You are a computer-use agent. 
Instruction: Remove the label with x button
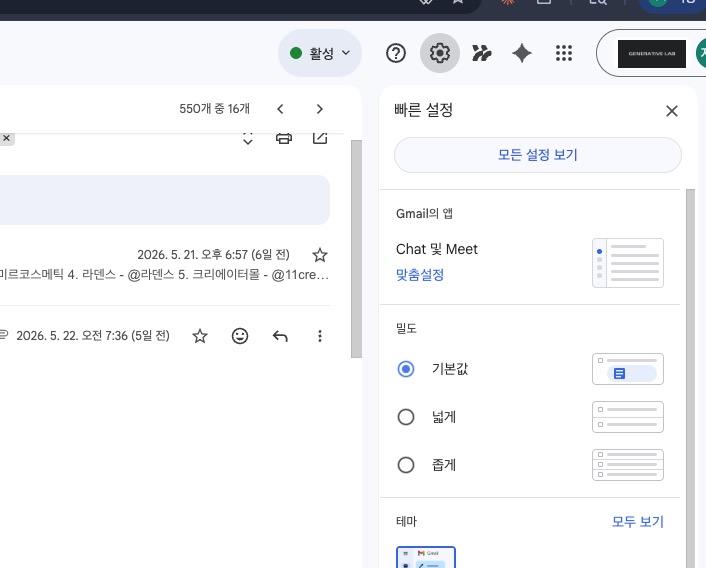[6, 138]
